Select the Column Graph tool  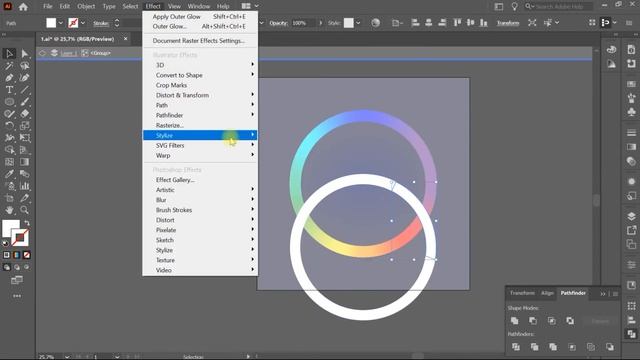(x=24, y=186)
